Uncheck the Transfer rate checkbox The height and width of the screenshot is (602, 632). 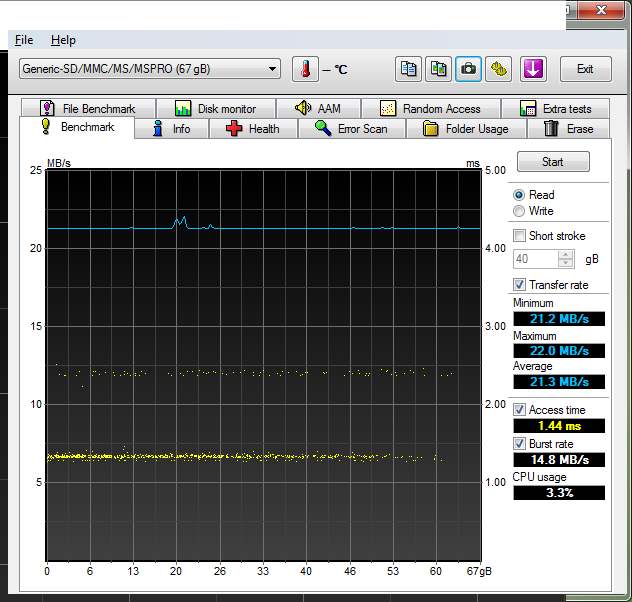pos(519,285)
